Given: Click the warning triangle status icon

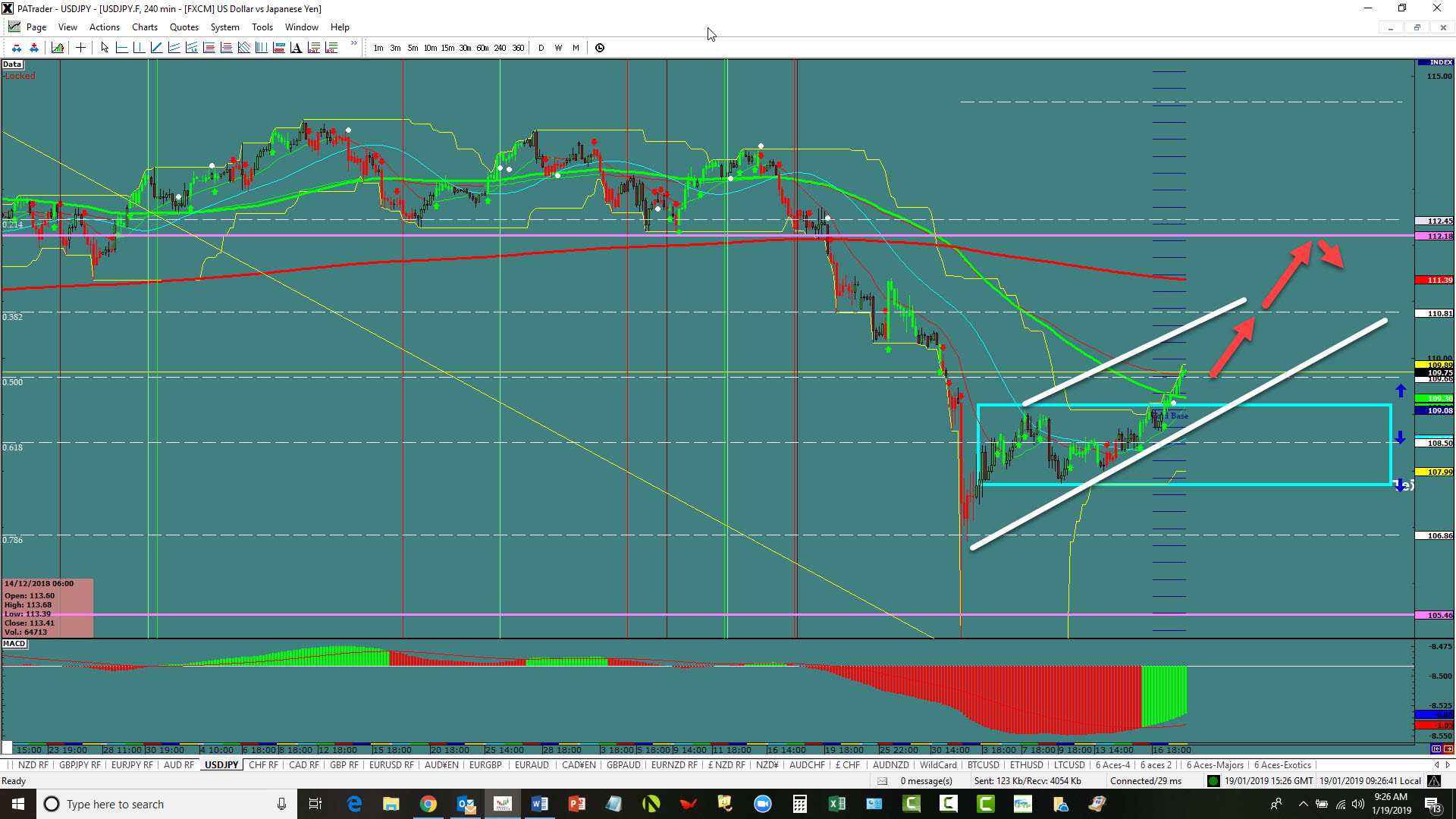Looking at the screenshot, I should (x=1434, y=781).
